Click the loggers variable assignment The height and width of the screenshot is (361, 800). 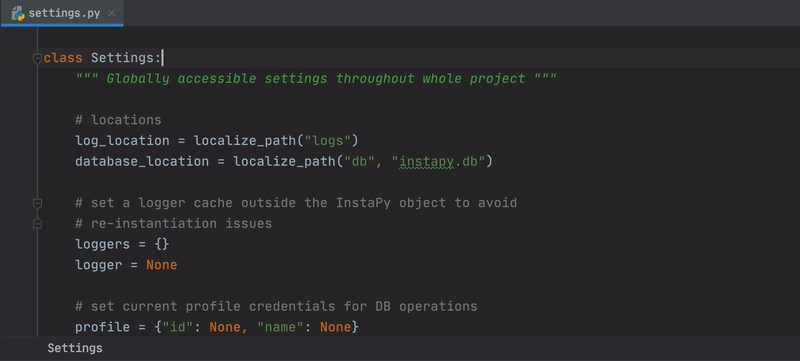tap(122, 244)
